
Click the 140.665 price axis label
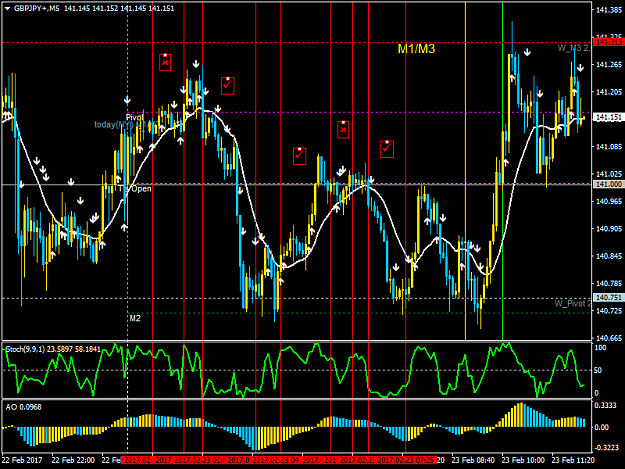[x=609, y=338]
